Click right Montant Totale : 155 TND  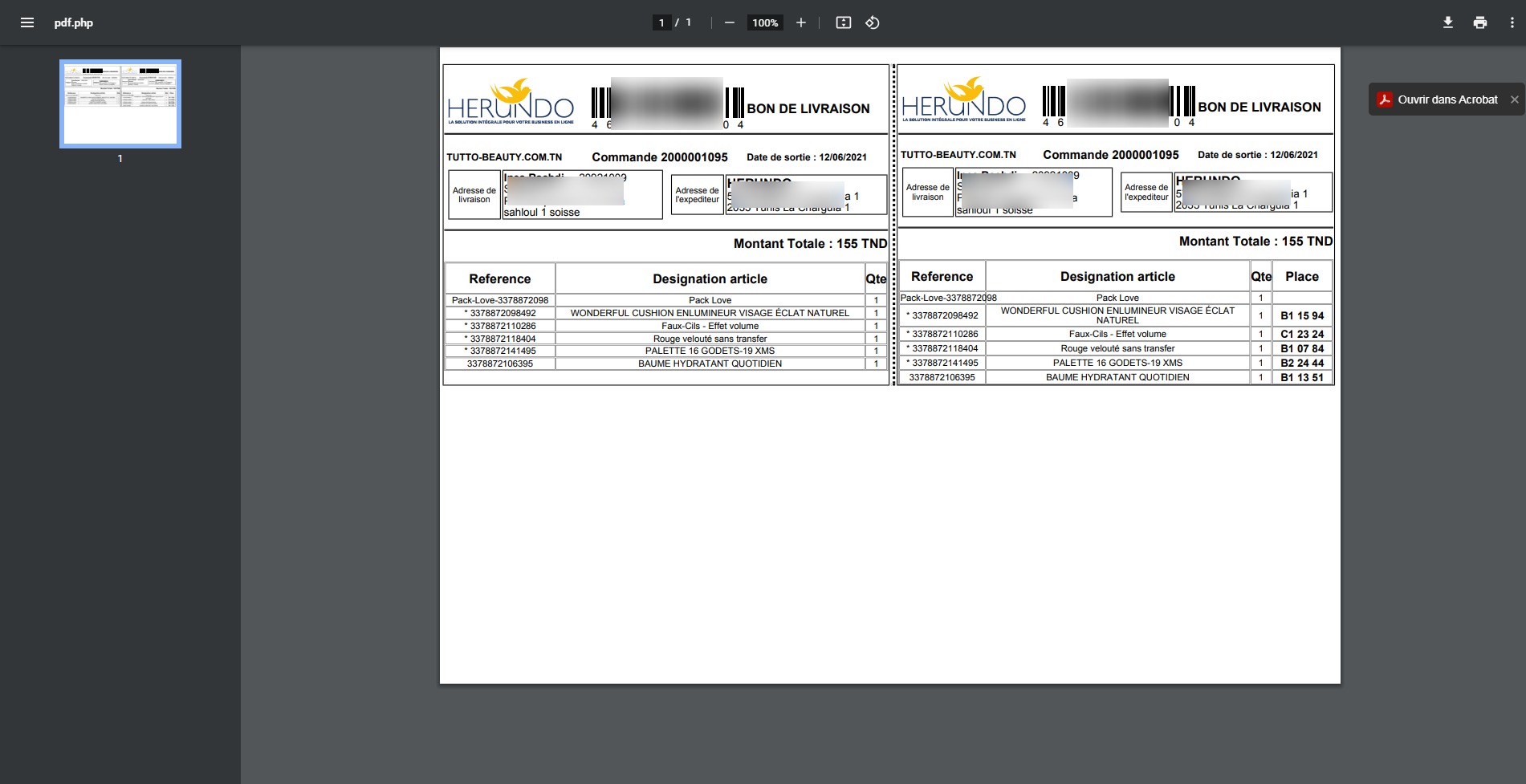pos(1255,242)
